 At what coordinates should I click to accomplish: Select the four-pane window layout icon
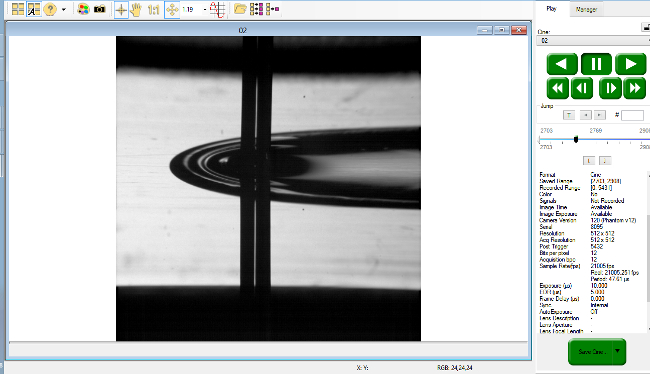tap(18, 9)
